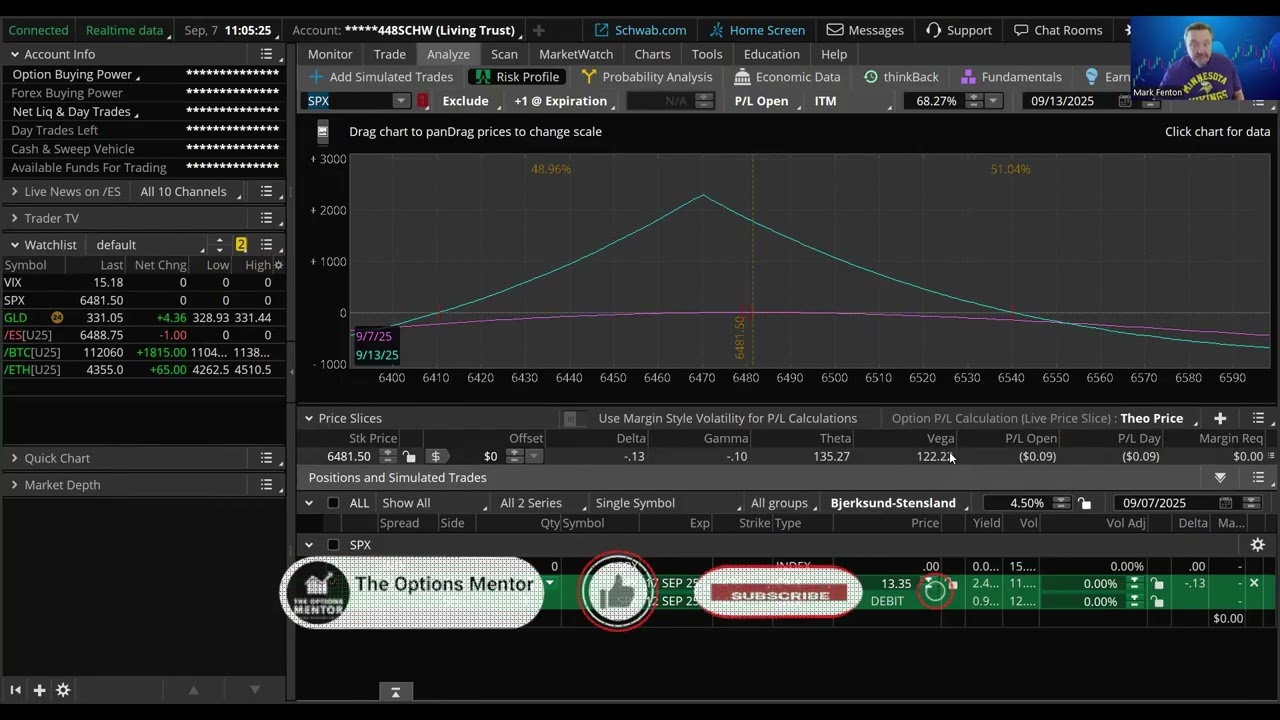The width and height of the screenshot is (1280, 720).
Task: Click the SPX group settings gear
Action: [1258, 545]
